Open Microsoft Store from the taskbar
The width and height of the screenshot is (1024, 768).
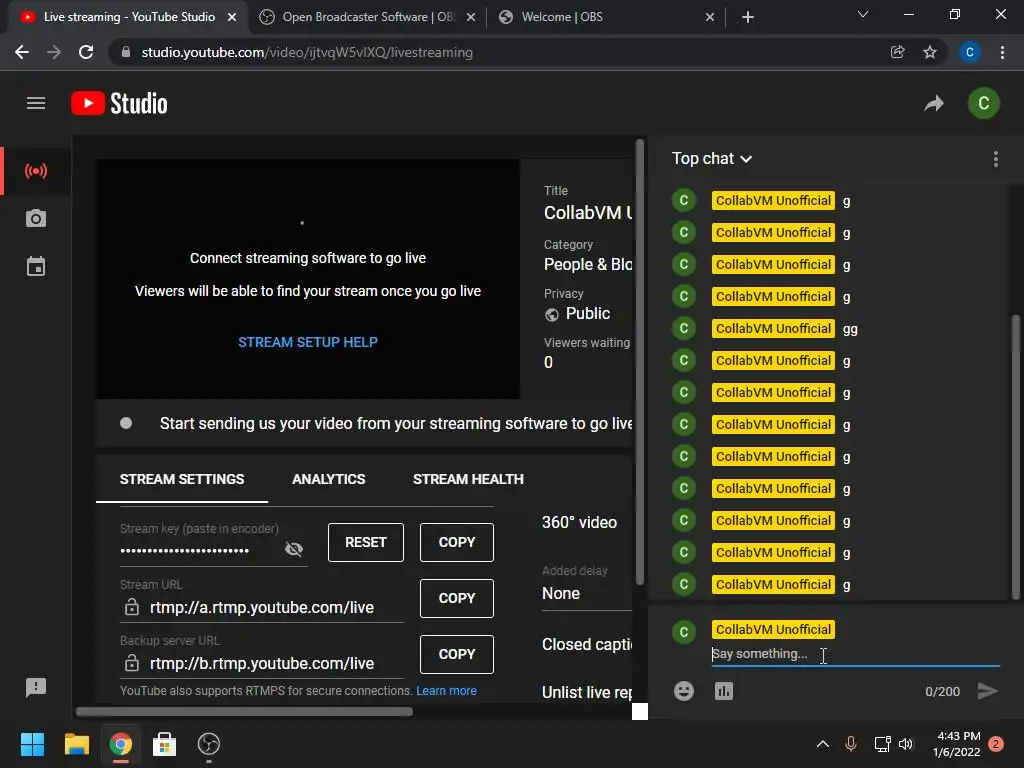click(165, 744)
